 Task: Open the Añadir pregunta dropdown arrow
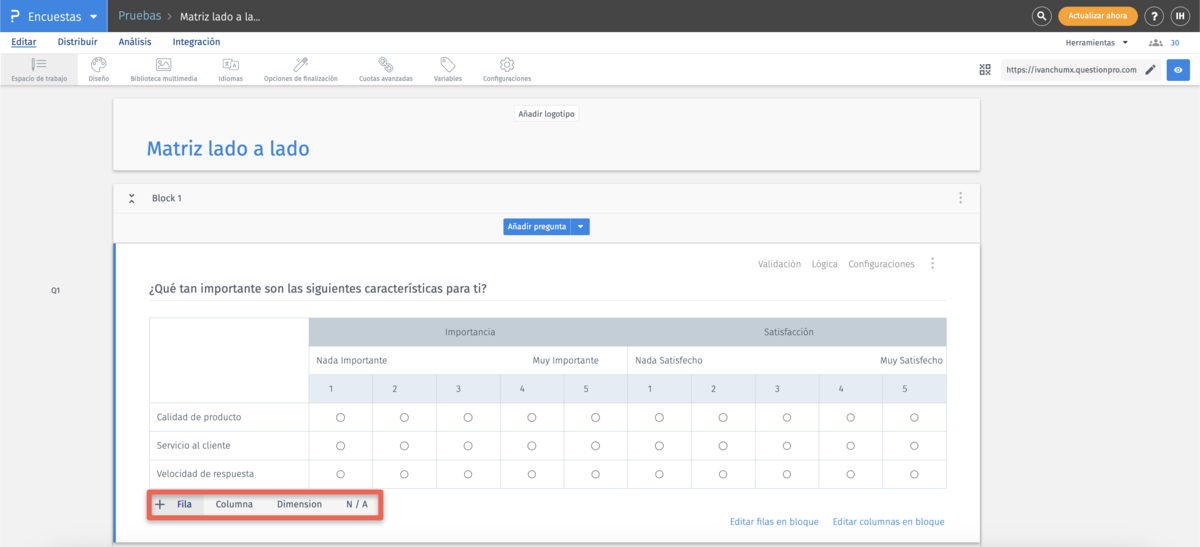pyautogui.click(x=581, y=227)
